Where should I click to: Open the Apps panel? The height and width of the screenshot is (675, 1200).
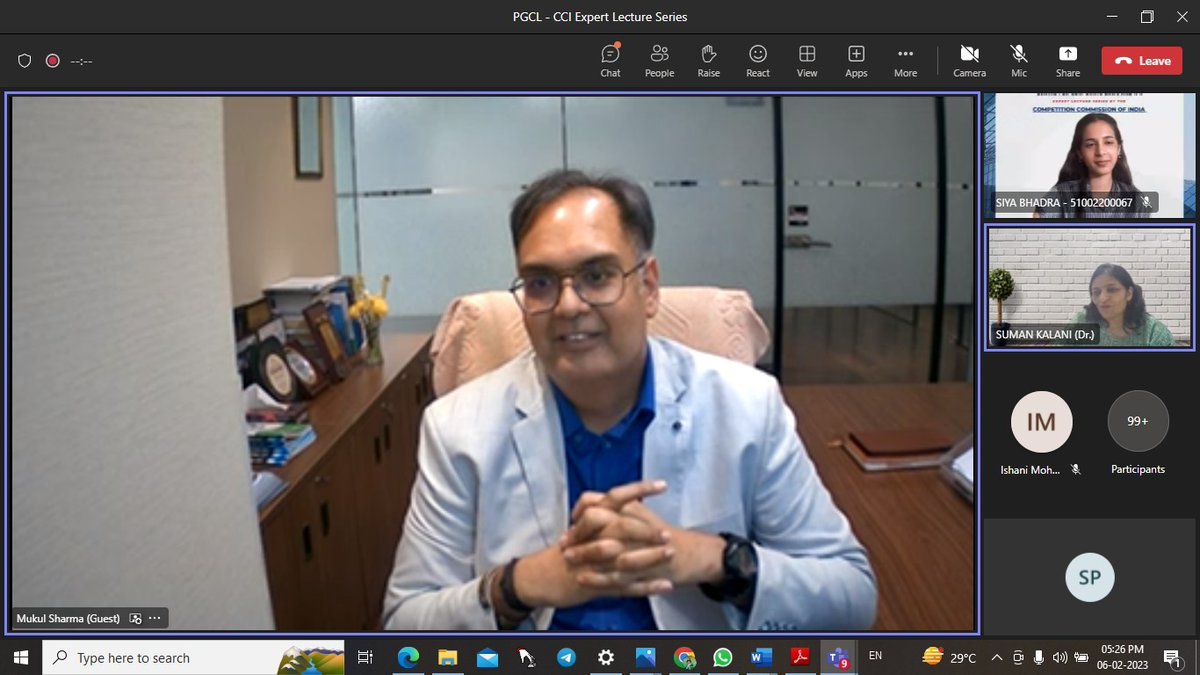[x=856, y=60]
